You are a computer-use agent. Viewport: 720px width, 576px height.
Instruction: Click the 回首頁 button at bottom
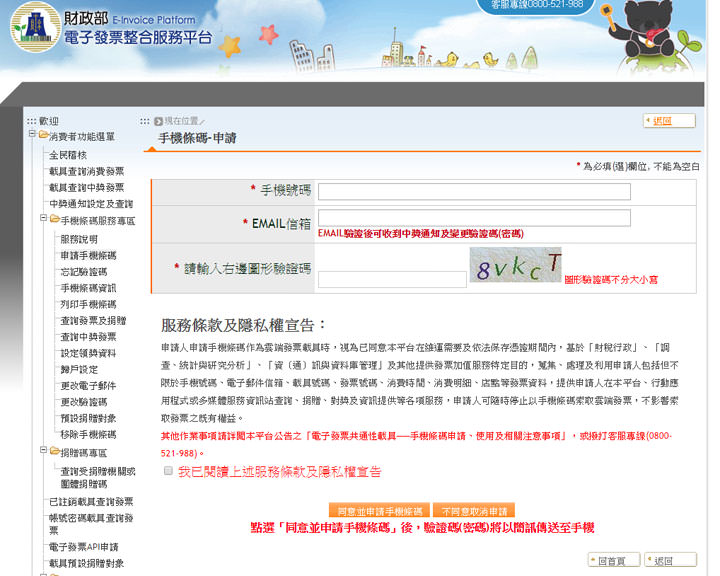[612, 560]
